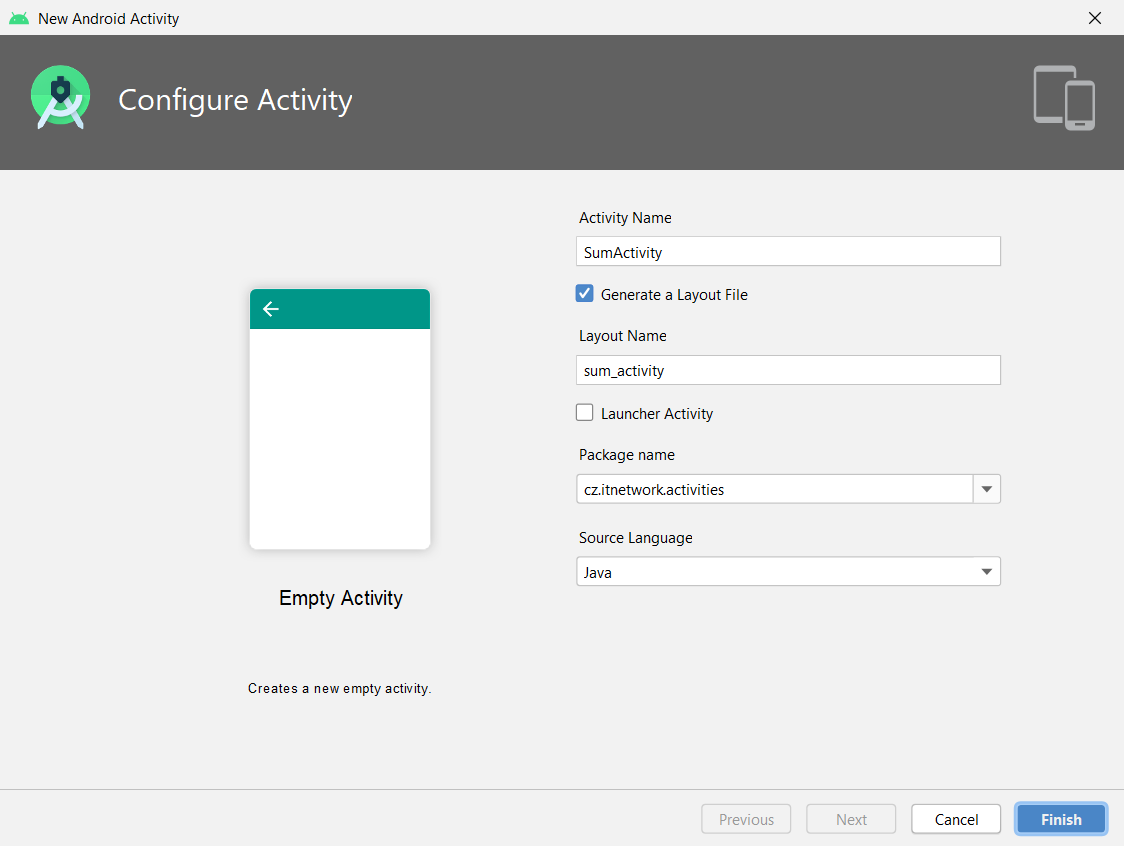
Task: Expand the Package name dropdown
Action: pos(987,489)
